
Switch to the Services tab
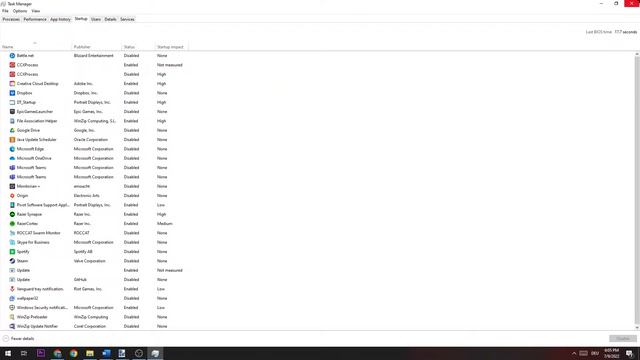tap(127, 19)
